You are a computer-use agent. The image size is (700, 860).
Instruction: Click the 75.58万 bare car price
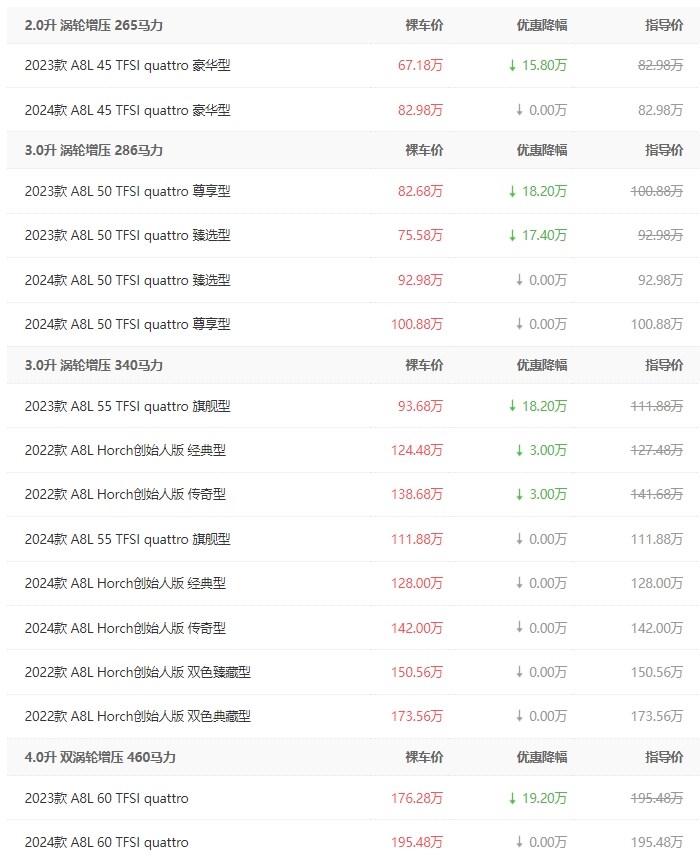[x=420, y=235]
